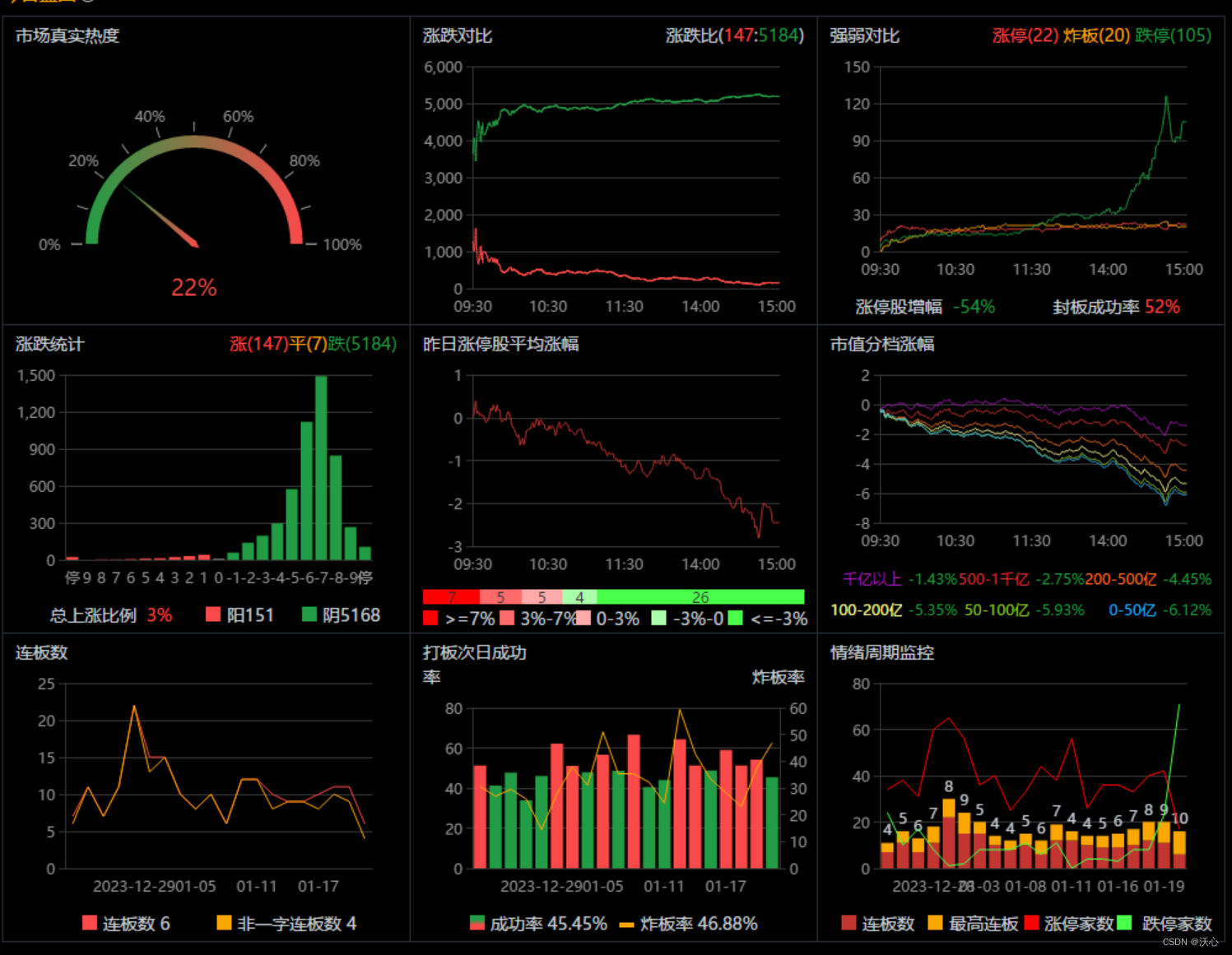Click the 100-200亿 -5.35% legend
This screenshot has width=1232, height=955.
tap(894, 610)
